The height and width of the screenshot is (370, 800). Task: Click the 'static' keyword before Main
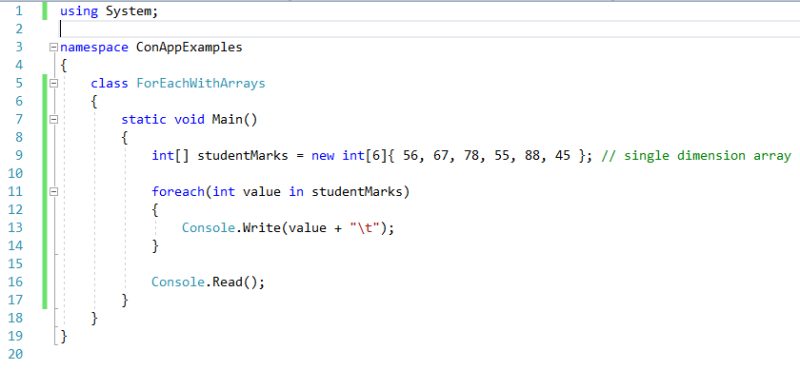pyautogui.click(x=143, y=119)
